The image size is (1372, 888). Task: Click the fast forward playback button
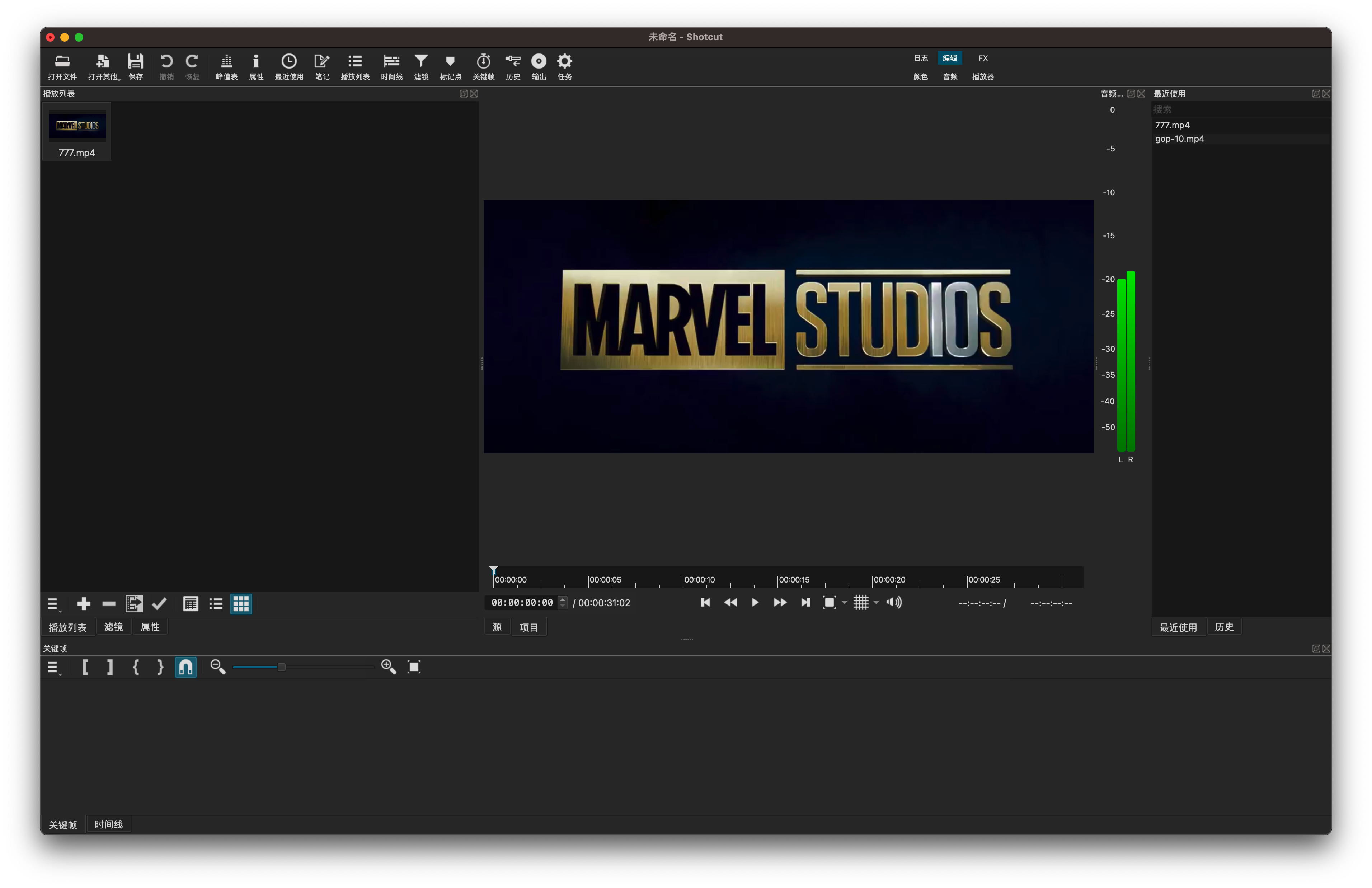(780, 603)
